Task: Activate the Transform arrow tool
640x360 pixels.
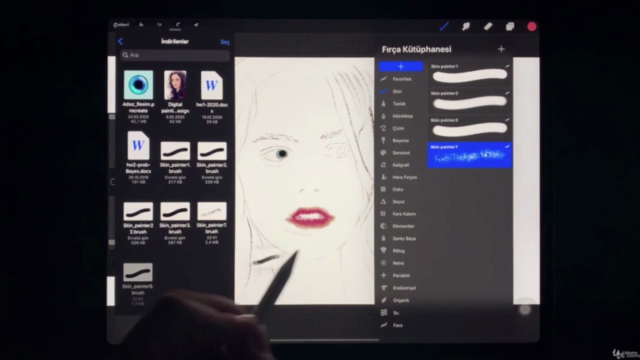Action: pos(196,25)
